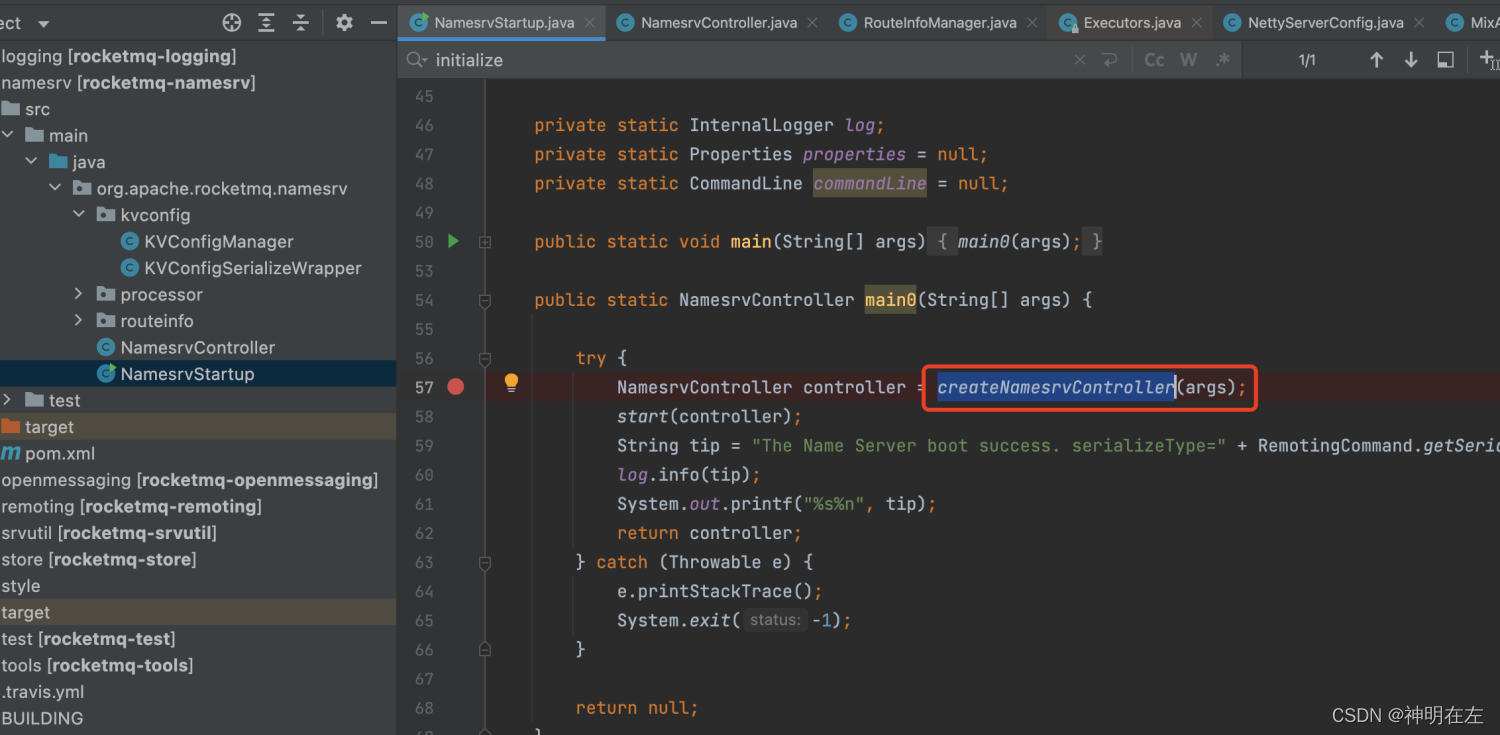Image resolution: width=1500 pixels, height=735 pixels.
Task: Click the Select Opened File target icon
Action: 232,22
